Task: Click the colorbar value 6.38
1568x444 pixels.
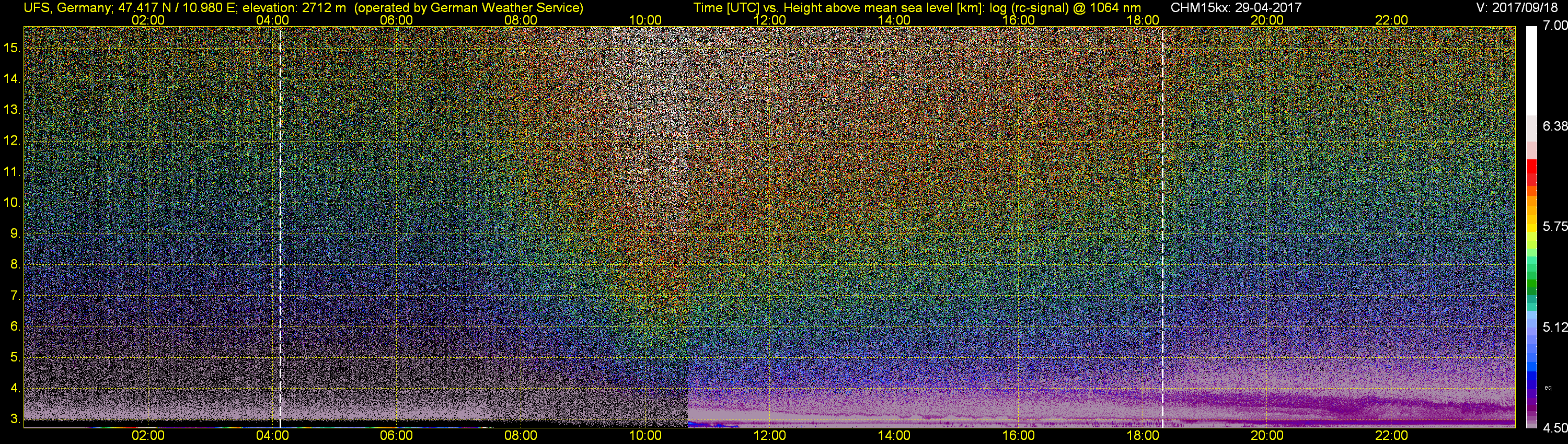Action: click(1554, 126)
